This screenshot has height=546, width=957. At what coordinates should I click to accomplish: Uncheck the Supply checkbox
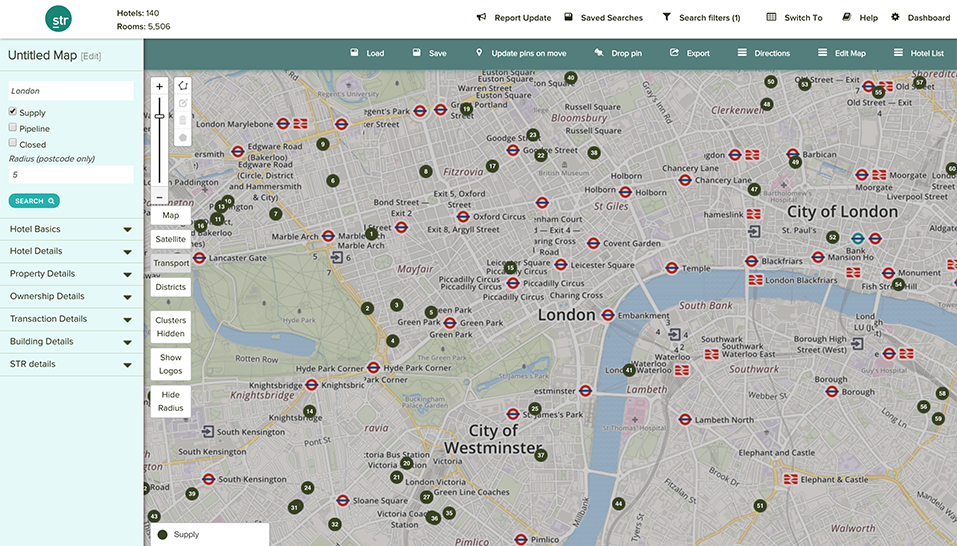click(x=13, y=112)
